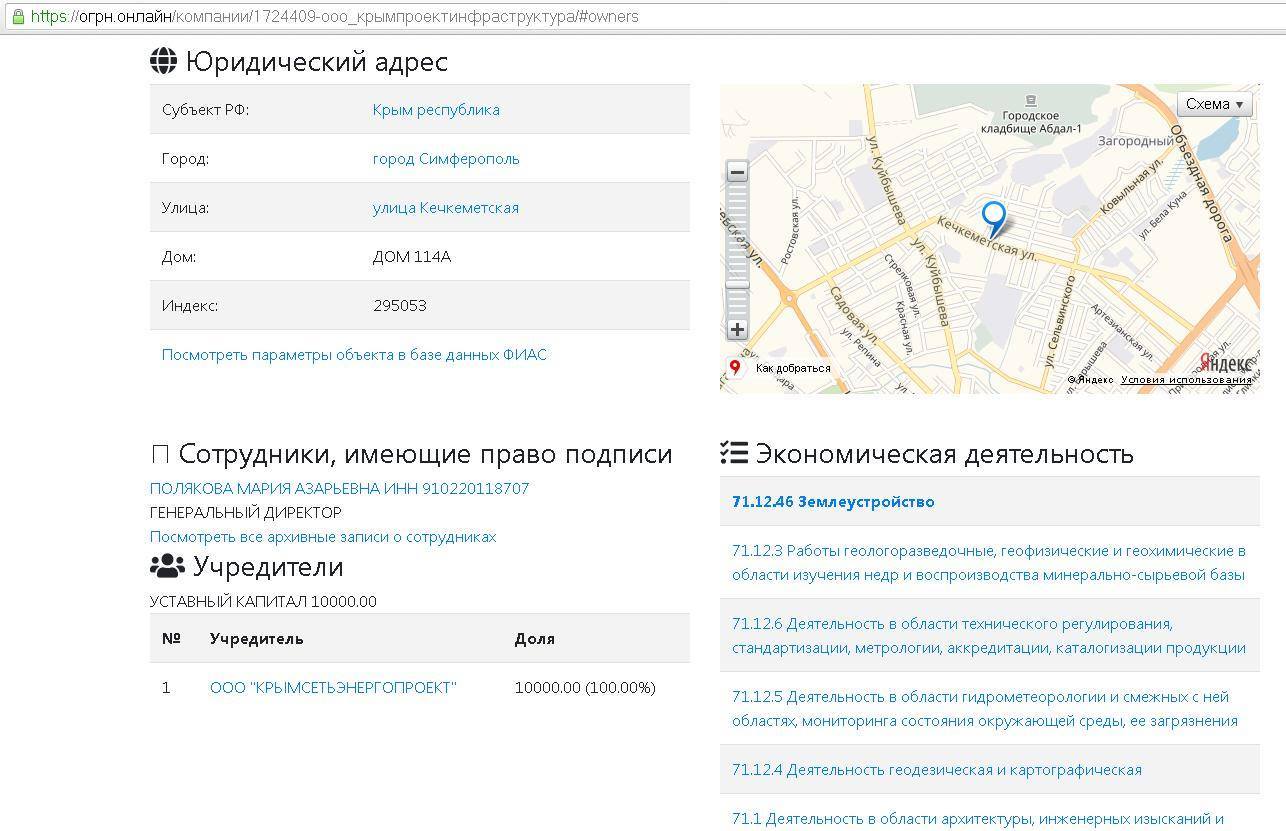View object parameters in ФИАС database
This screenshot has height=831, width=1286.
[354, 355]
